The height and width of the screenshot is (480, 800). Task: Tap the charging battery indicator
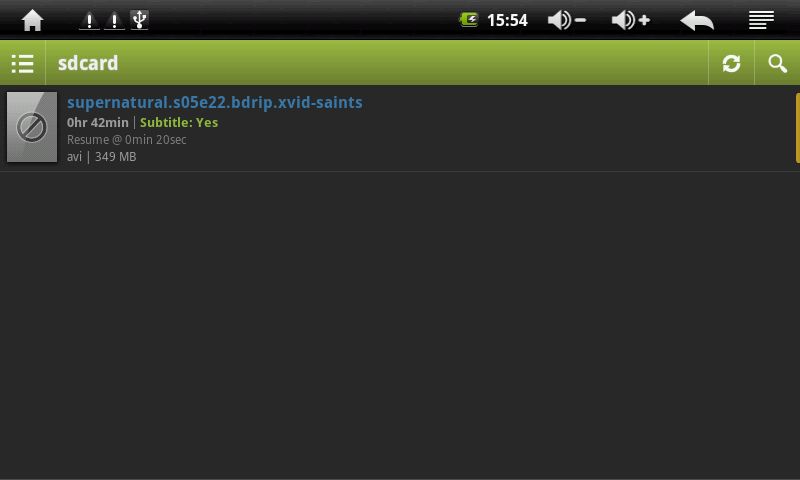[x=468, y=20]
